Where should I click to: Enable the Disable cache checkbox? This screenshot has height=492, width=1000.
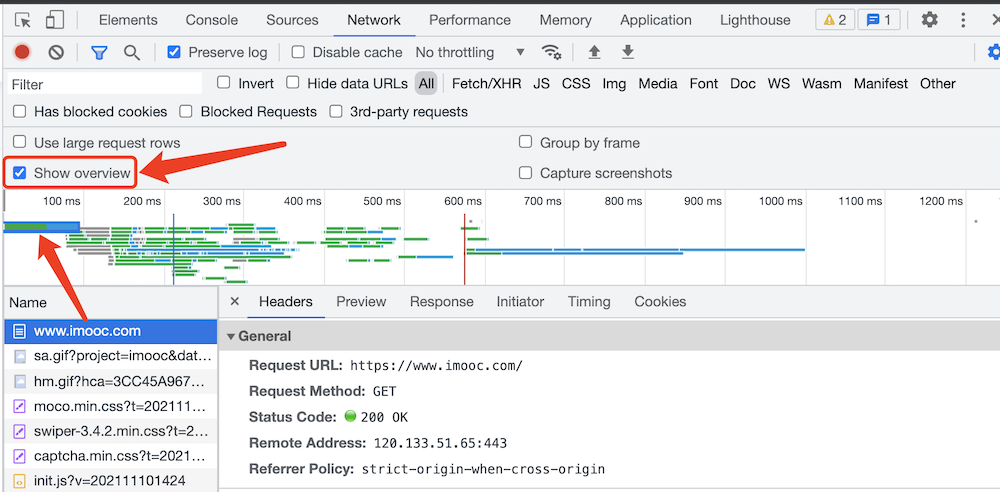pos(298,52)
